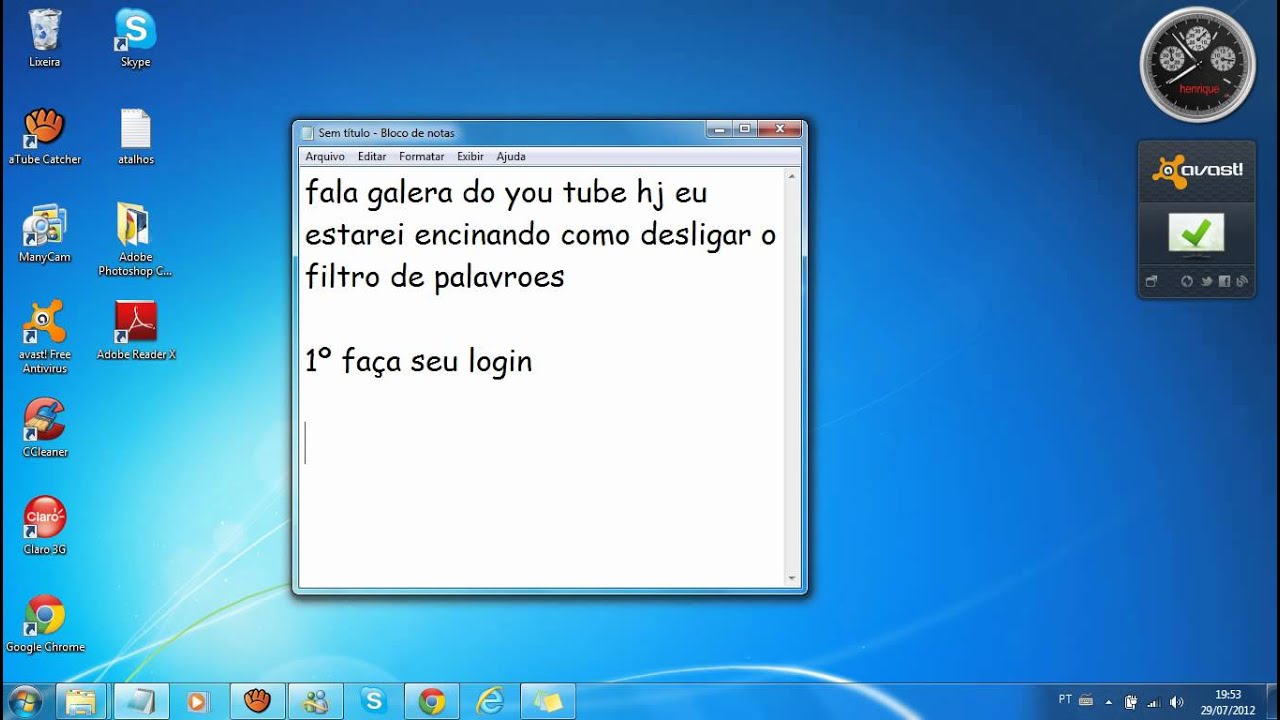
Task: Click the avast! gadget update icon
Action: pos(1187,282)
